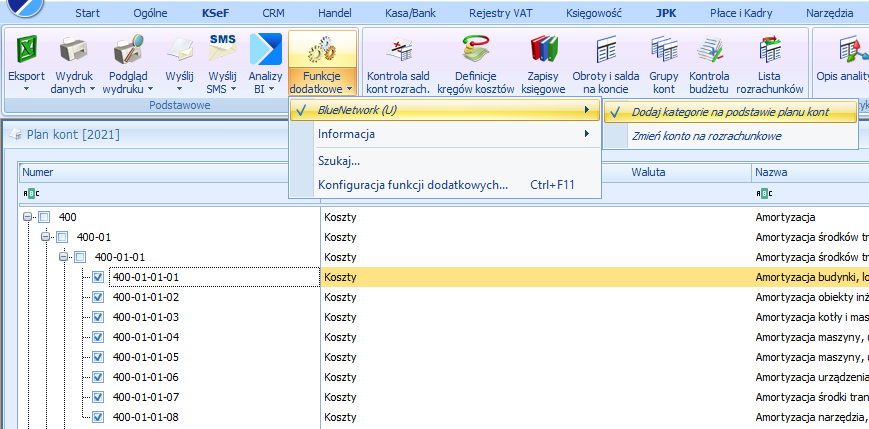Open Informacja submenu
Image resolution: width=869 pixels, height=429 pixels.
445,134
